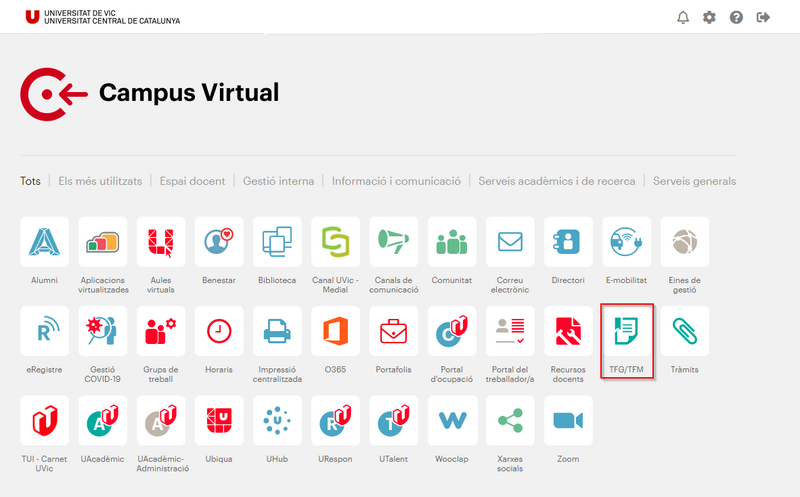Screen dimensions: 800x497
Task: Switch to Gestió interna tab
Action: click(x=279, y=181)
